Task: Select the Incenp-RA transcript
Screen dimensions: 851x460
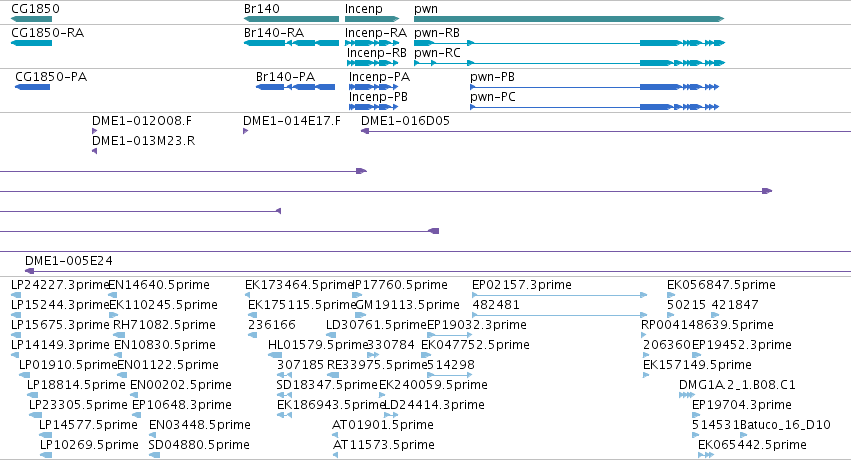Action: [372, 43]
